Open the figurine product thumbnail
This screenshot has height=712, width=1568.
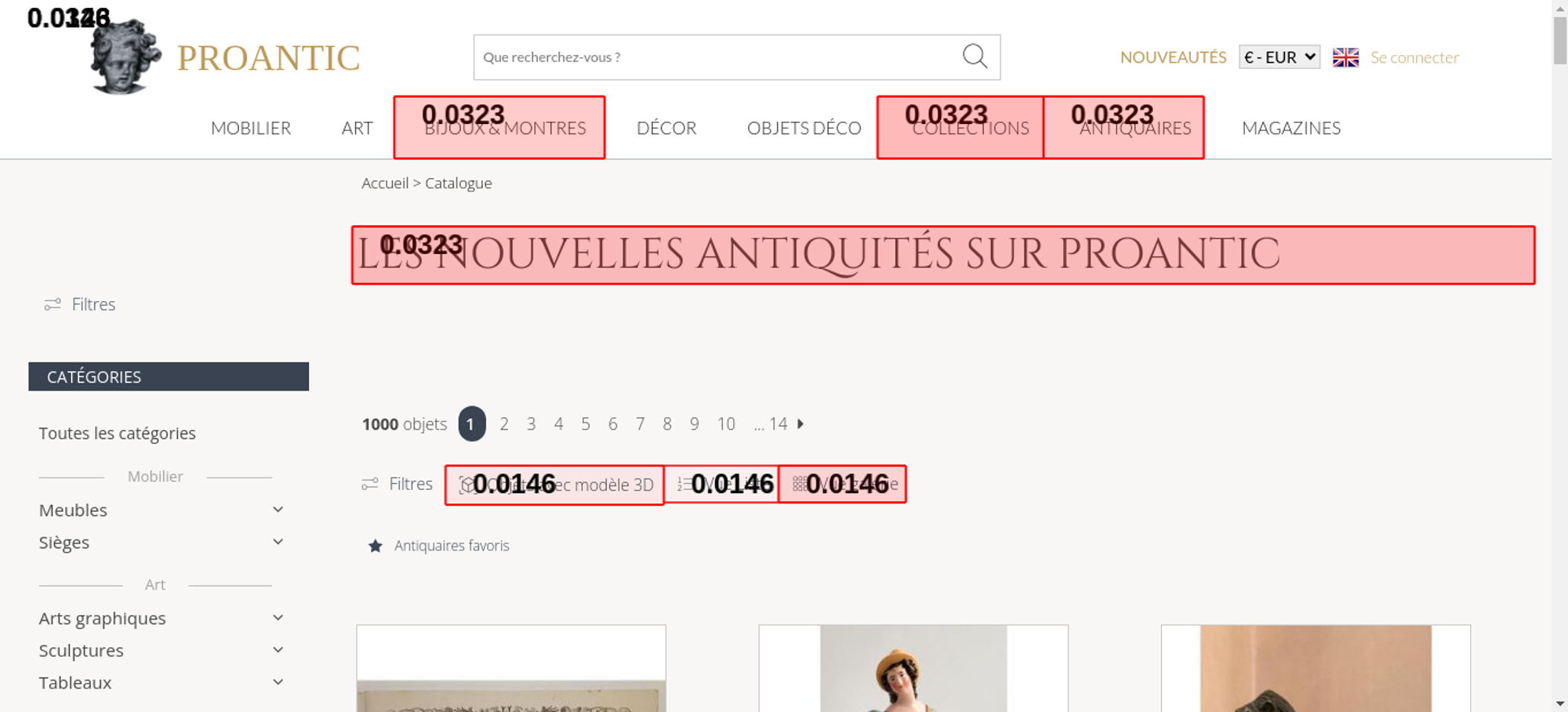913,669
